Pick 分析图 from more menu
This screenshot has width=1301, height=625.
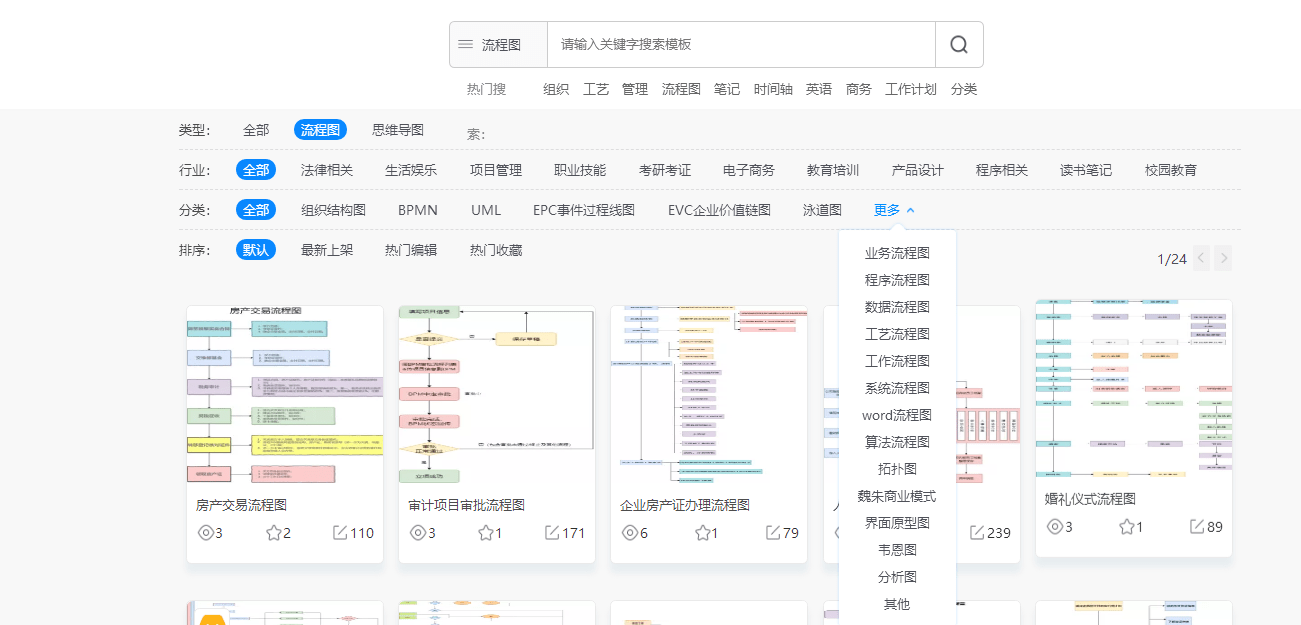(x=897, y=577)
